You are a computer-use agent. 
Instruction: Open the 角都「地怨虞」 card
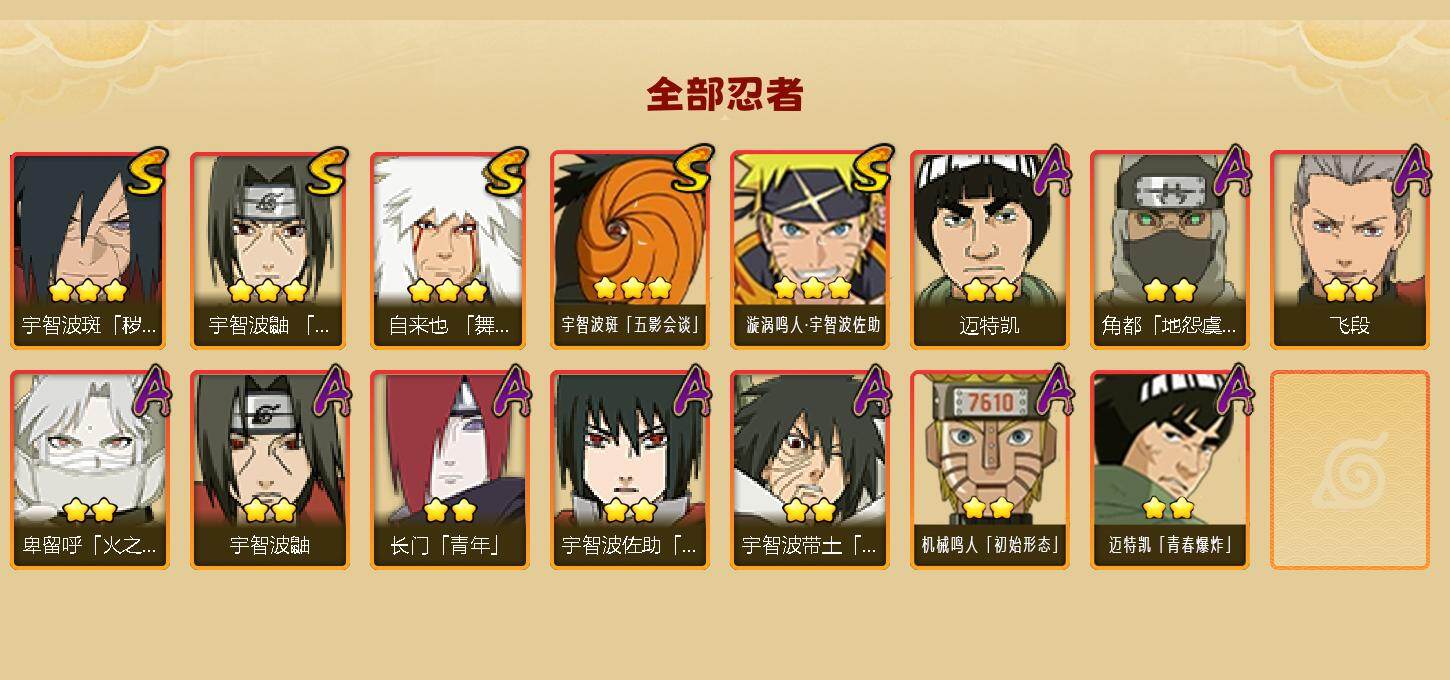click(x=1169, y=250)
